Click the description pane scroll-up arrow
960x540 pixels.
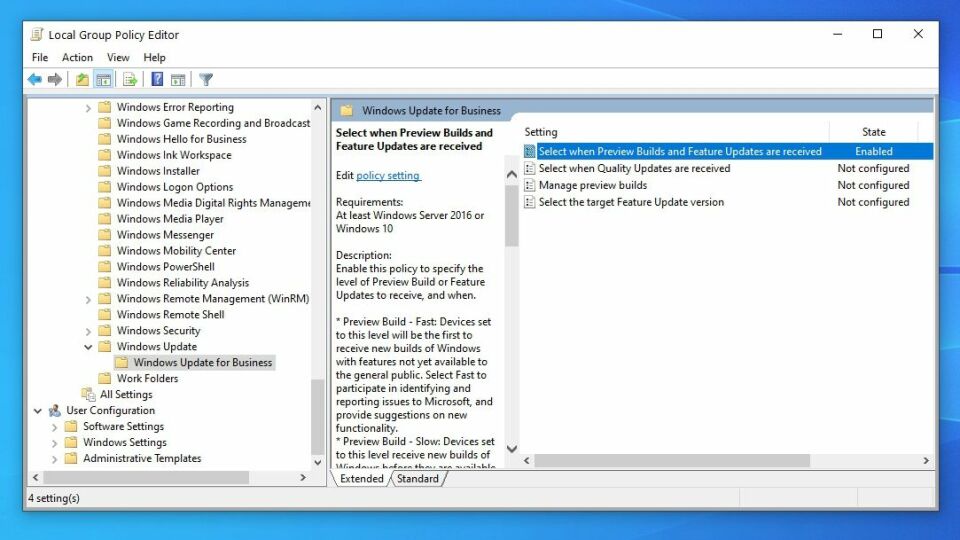[512, 174]
